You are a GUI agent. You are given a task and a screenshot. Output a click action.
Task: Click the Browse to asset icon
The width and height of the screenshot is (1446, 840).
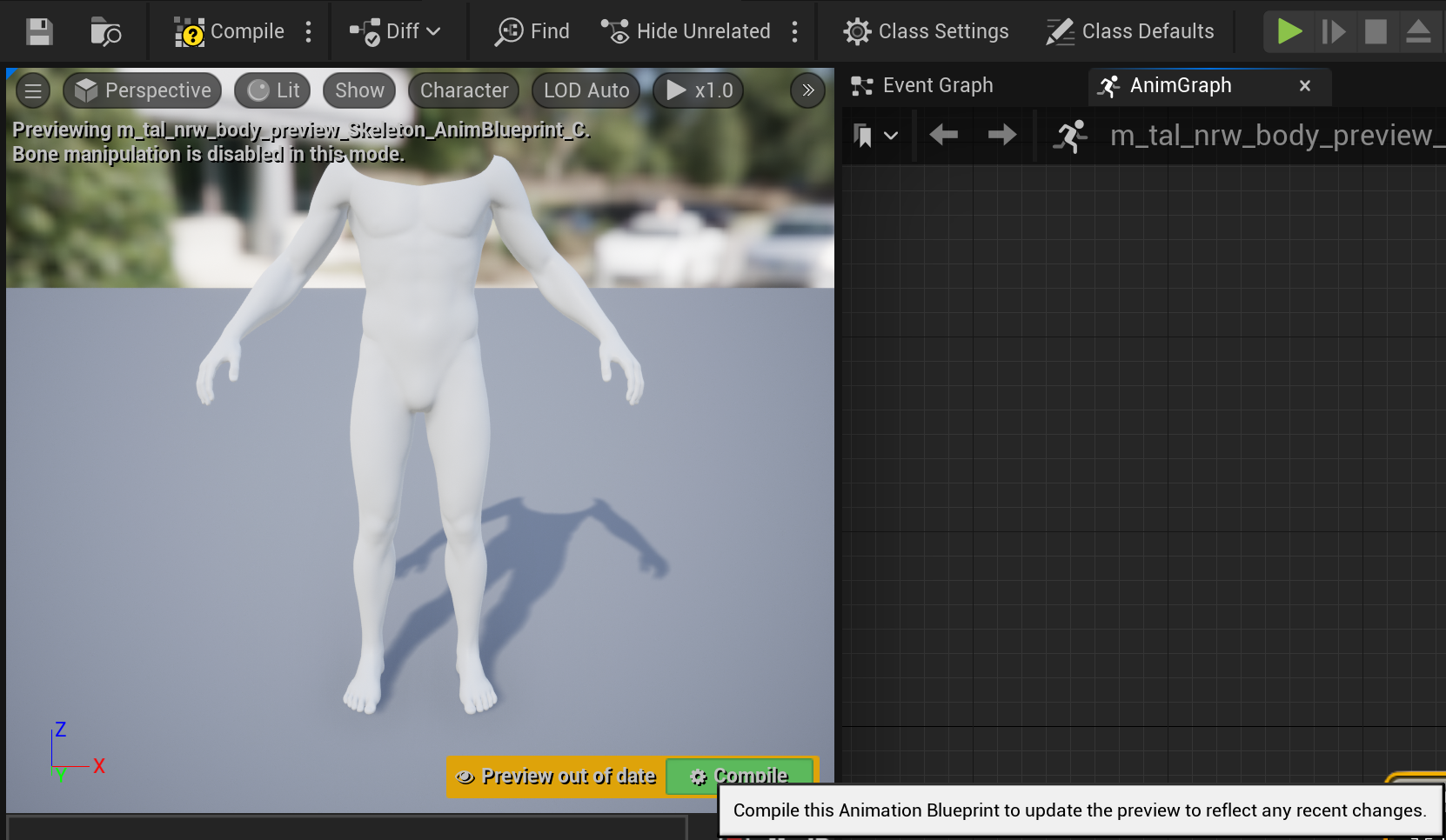click(x=105, y=32)
